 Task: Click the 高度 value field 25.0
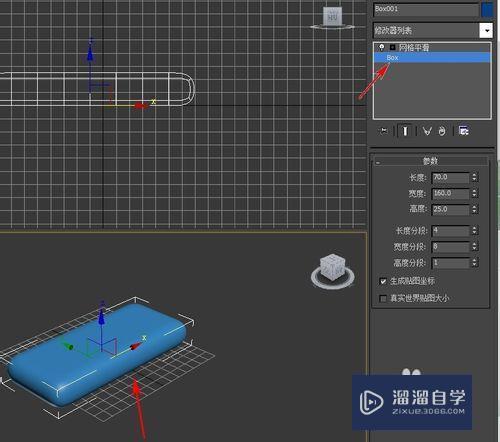[x=451, y=209]
